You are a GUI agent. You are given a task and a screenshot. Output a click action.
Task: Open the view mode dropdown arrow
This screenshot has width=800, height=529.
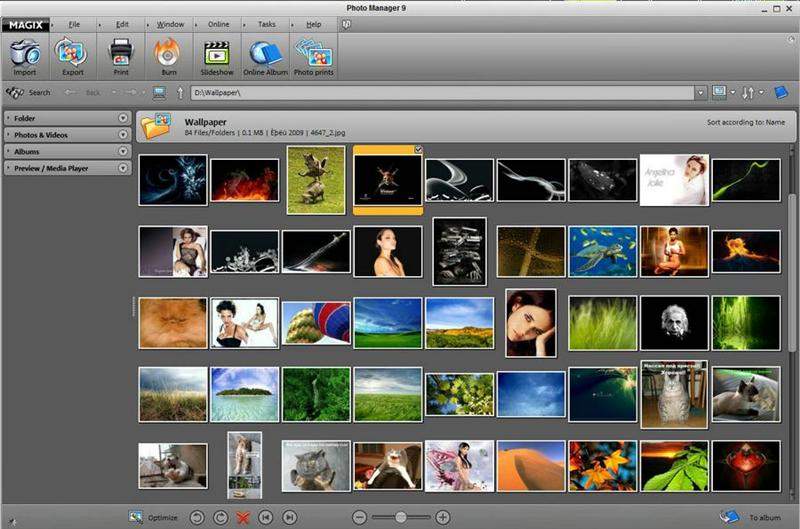[x=733, y=93]
